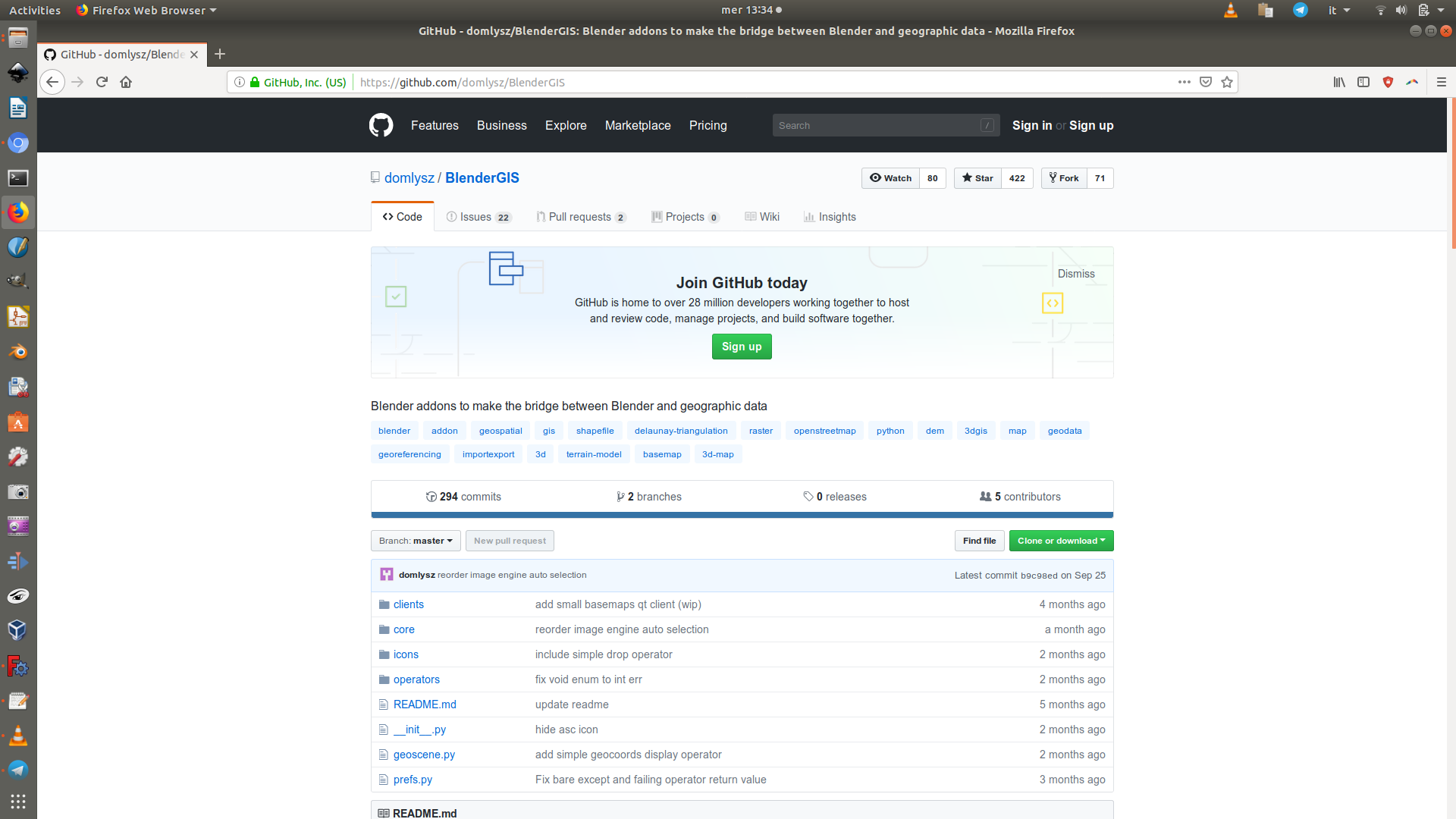This screenshot has height=819, width=1456.
Task: Open the operators folder
Action: tap(416, 679)
